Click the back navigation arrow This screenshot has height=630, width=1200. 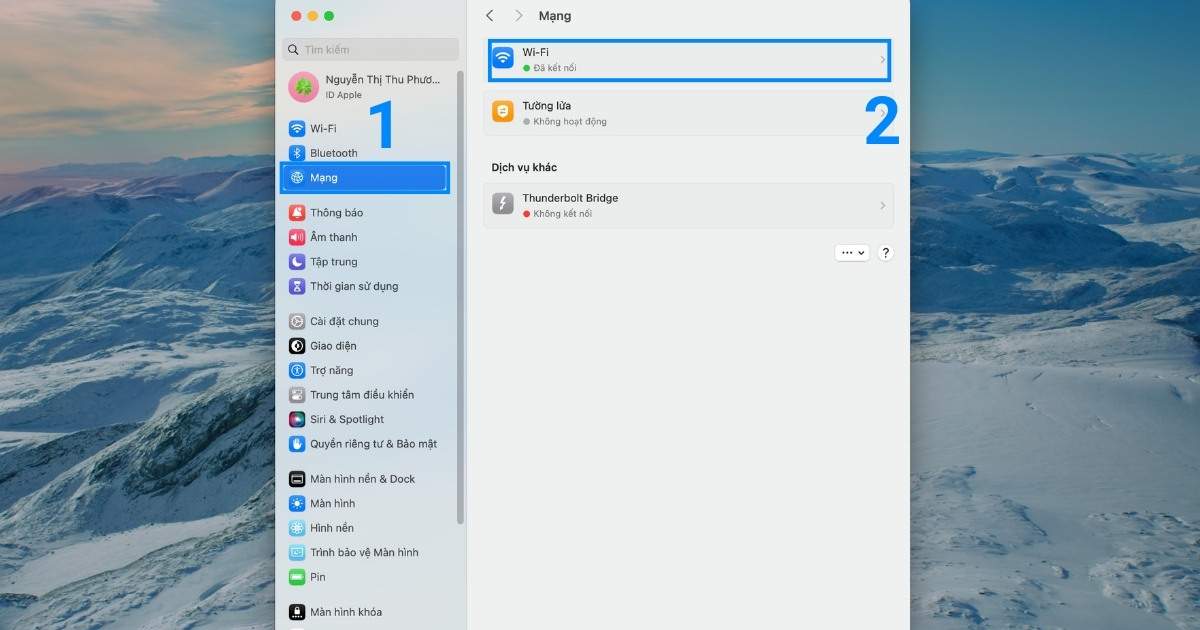point(490,16)
